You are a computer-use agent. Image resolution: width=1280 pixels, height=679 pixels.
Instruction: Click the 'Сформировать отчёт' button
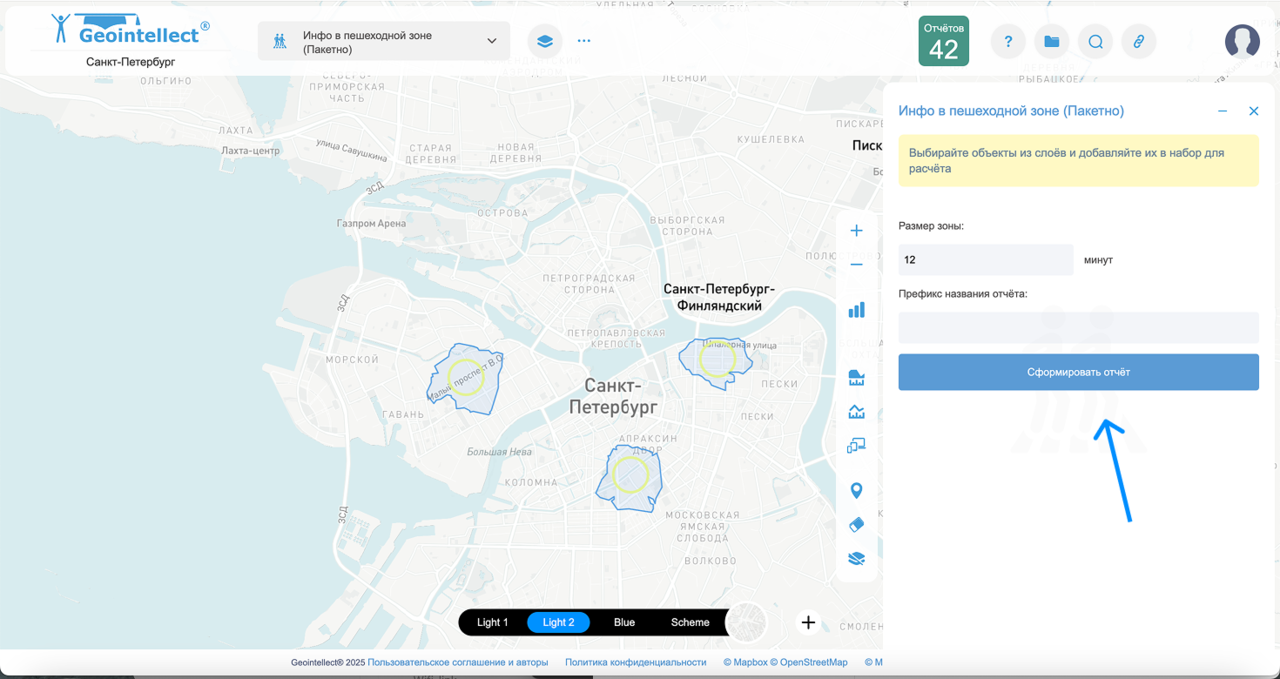[x=1078, y=372]
